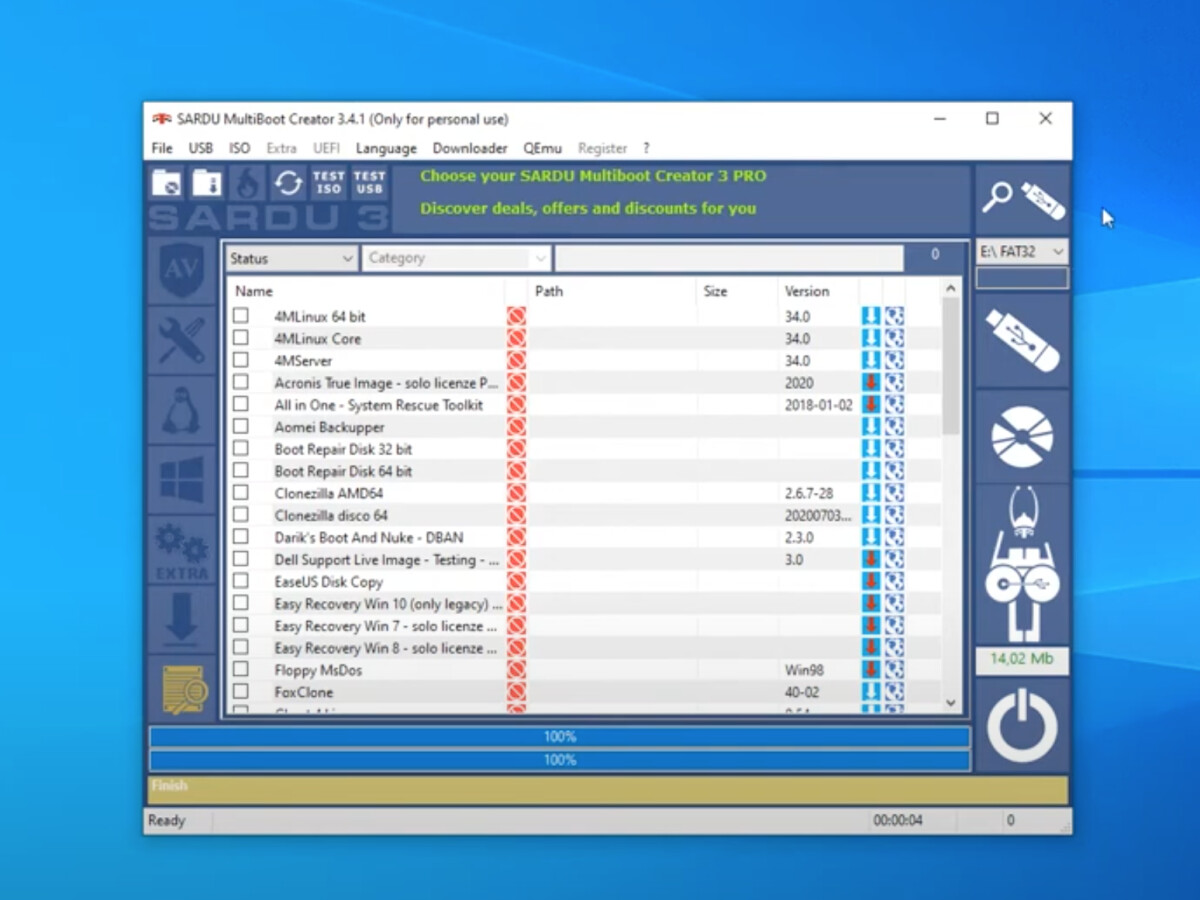
Task: Check the Easy Recovery Win 7 checkbox
Action: (241, 626)
